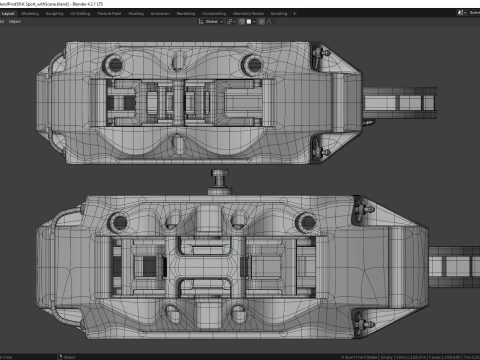480x360 pixels.
Task: Switch to the Sculpting workspace tab
Action: pyautogui.click(x=54, y=14)
